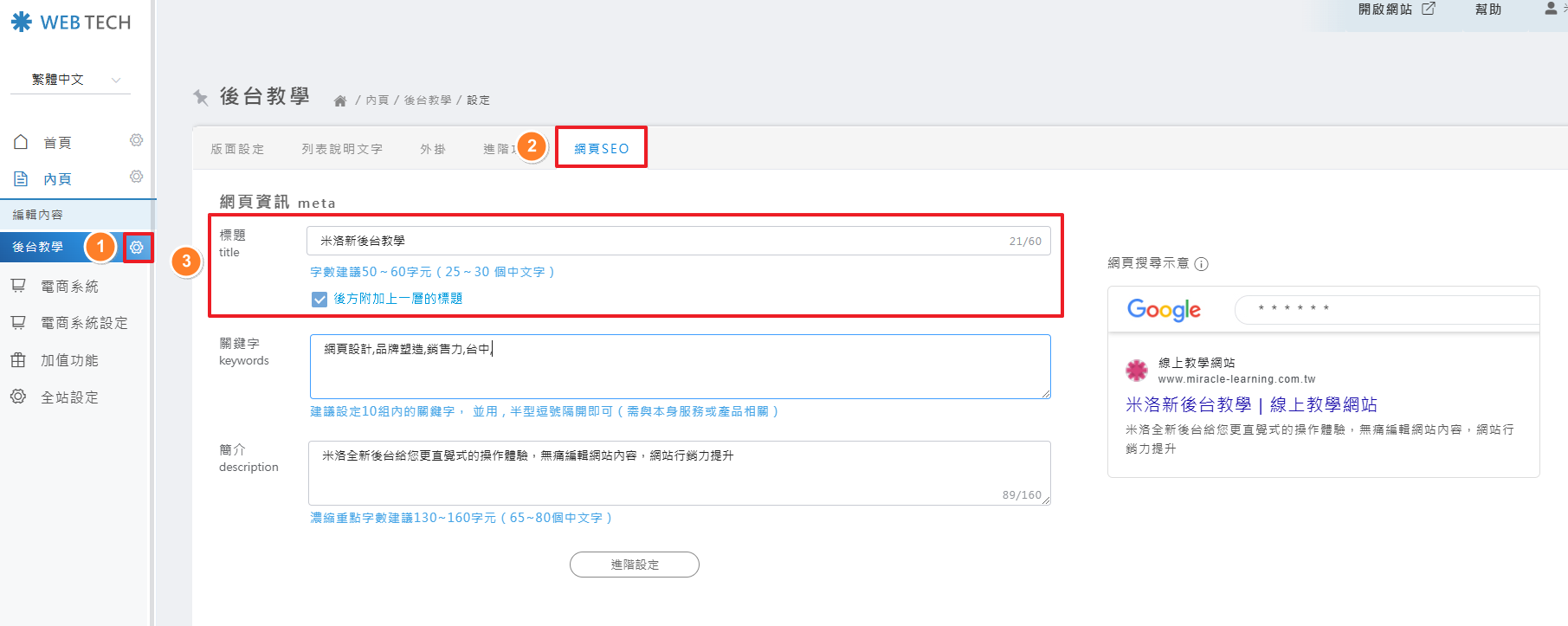The image size is (1568, 626).
Task: Click the gear icon next to 內頁
Action: tap(136, 177)
